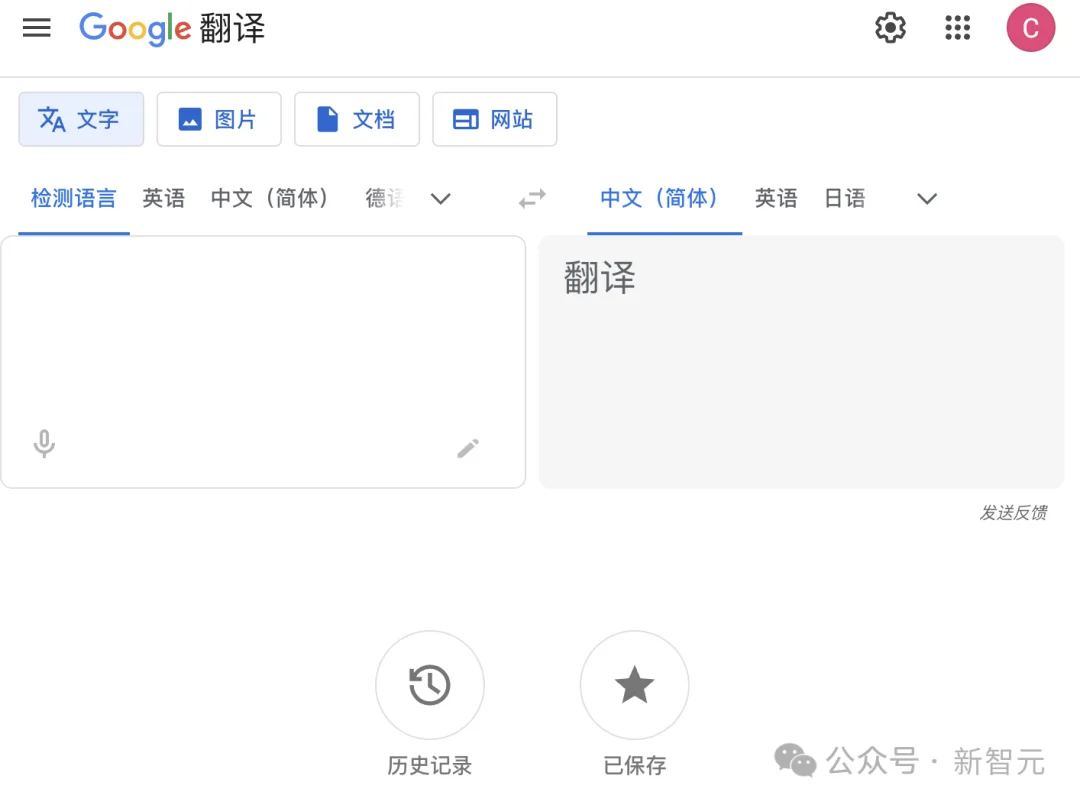Open Google Translate settings gear
This screenshot has width=1080, height=805.
point(889,28)
